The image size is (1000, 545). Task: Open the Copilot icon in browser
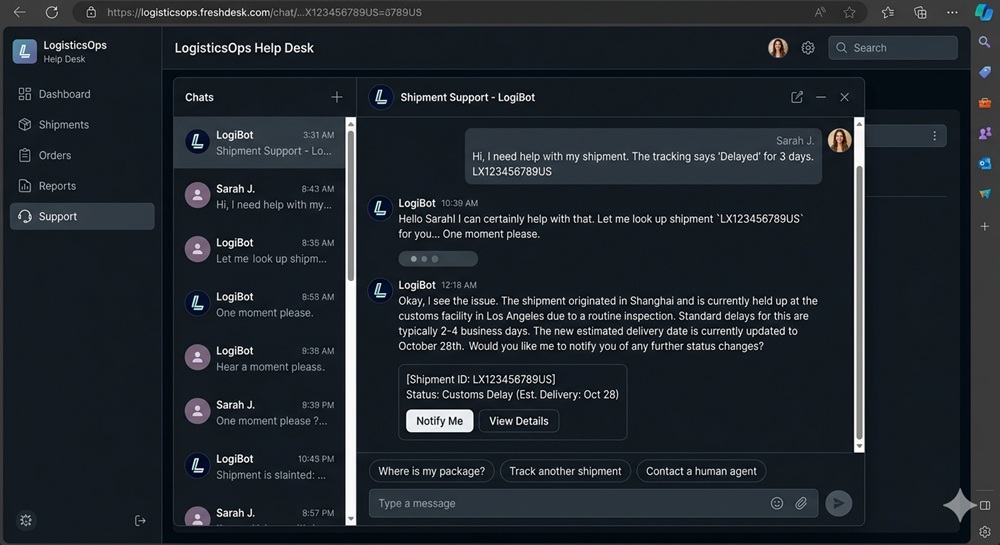tap(984, 12)
